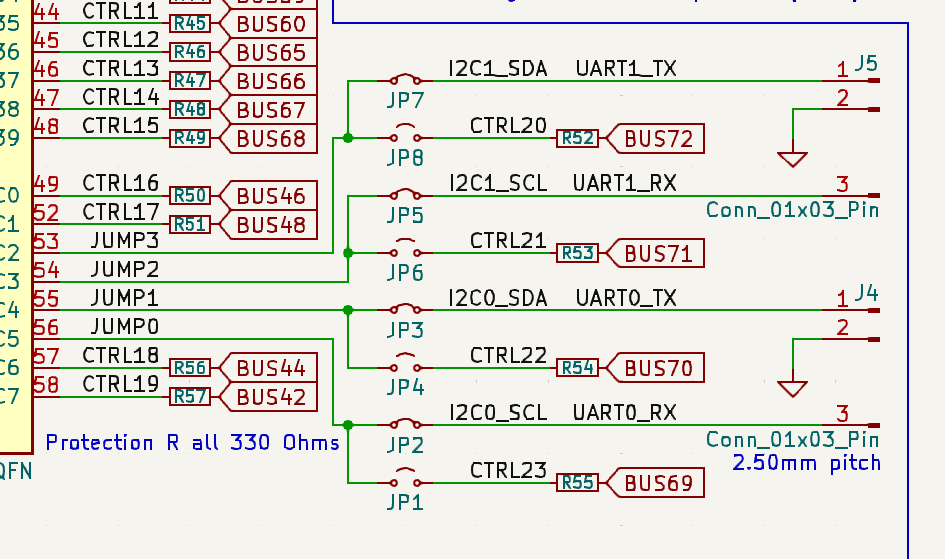Click the I2C1_SDA net label
Viewport: 945px width, 559px height.
(x=498, y=69)
